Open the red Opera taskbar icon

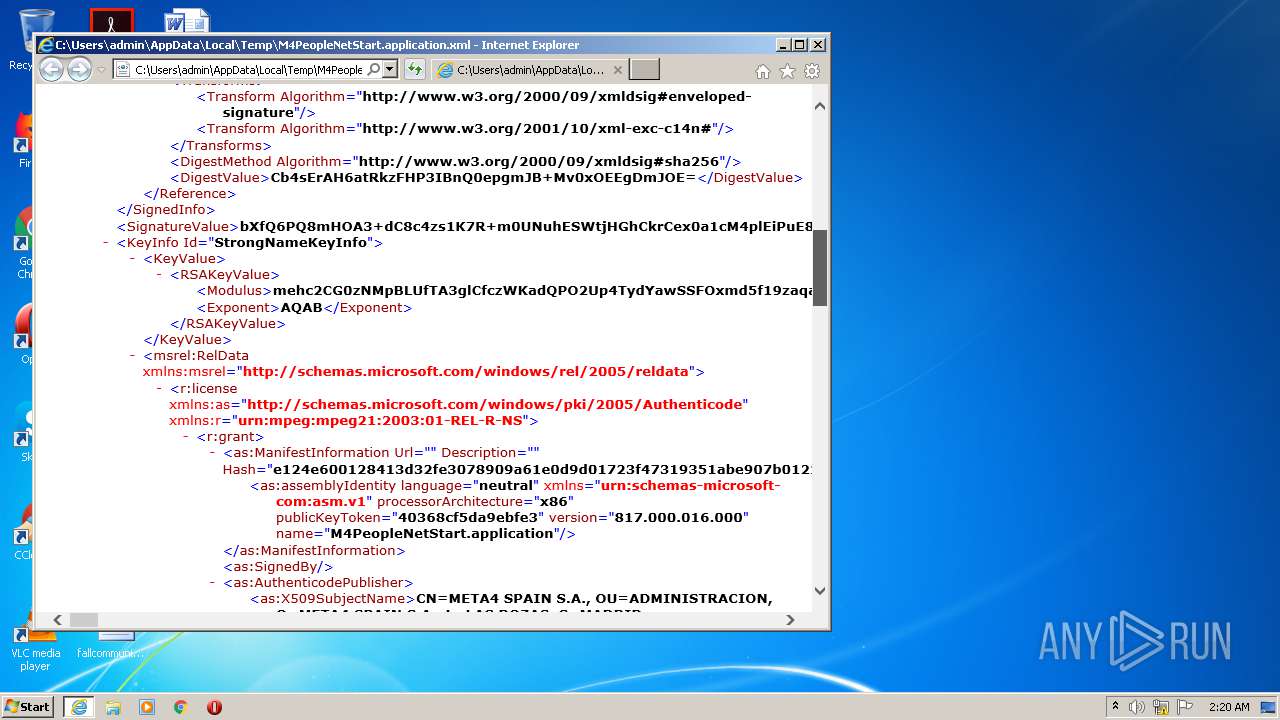(x=214, y=706)
